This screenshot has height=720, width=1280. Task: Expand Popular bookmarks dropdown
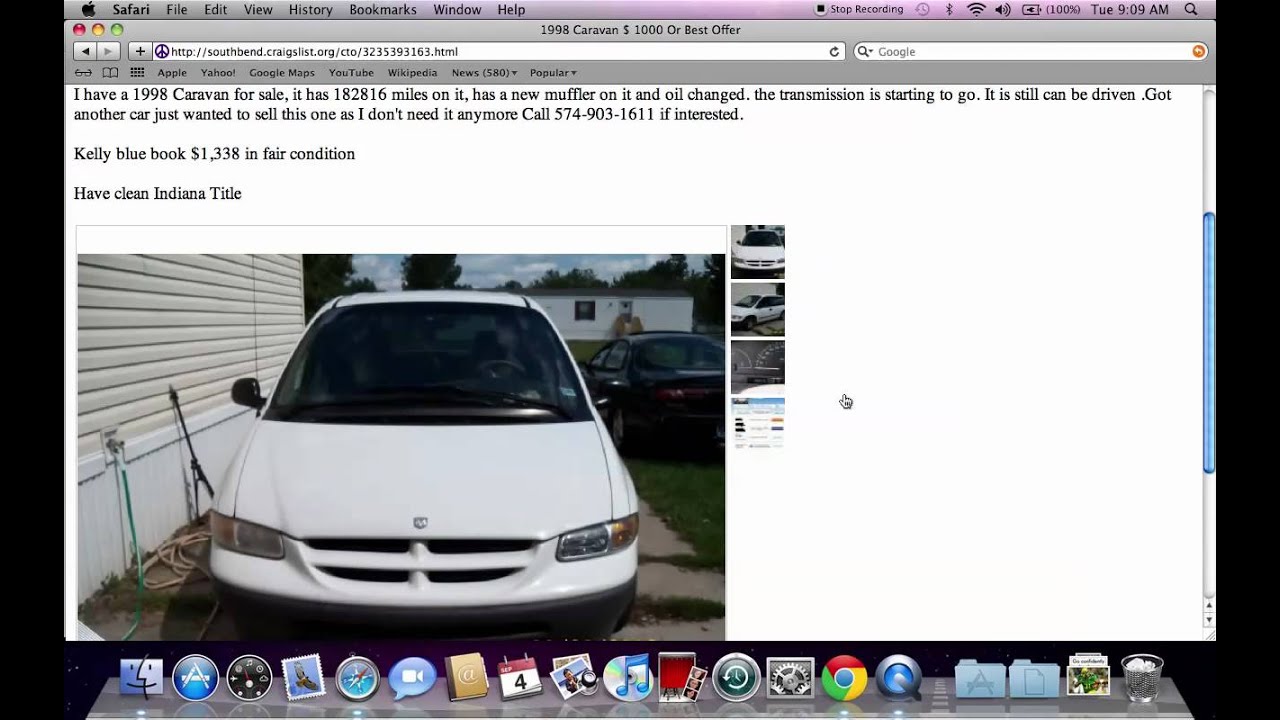click(x=553, y=73)
